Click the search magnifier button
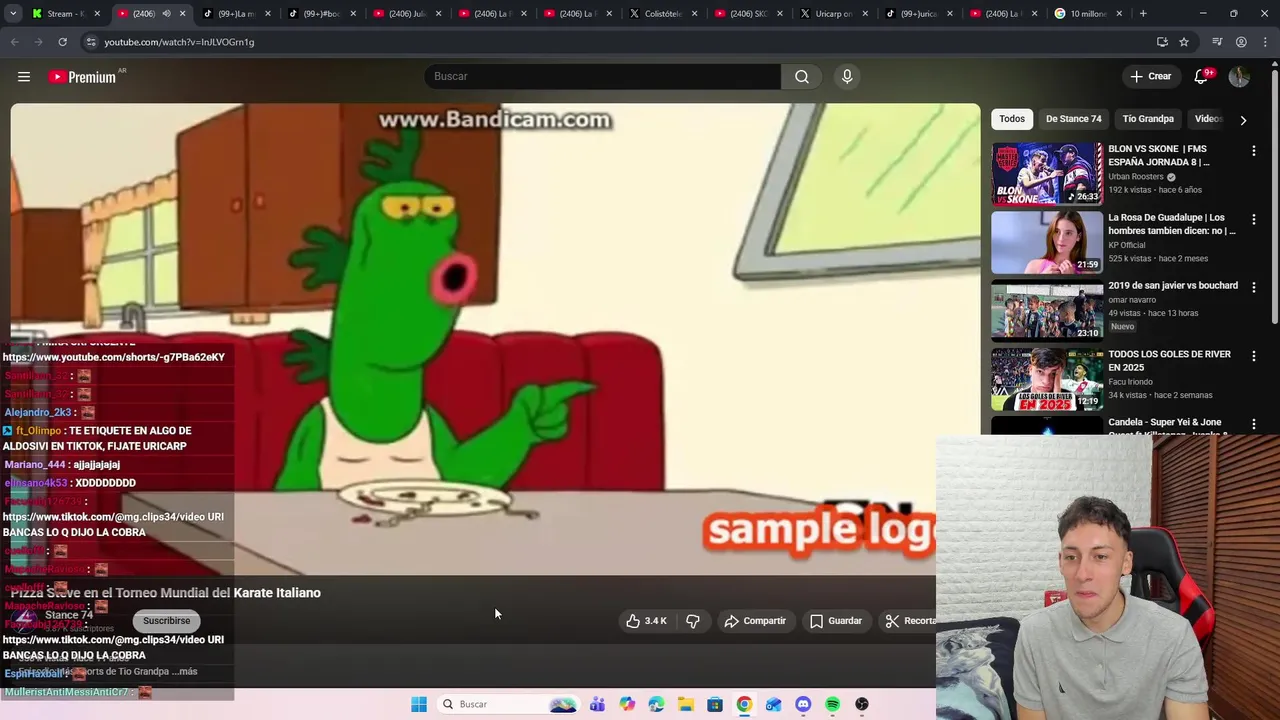1280x720 pixels. 802,77
